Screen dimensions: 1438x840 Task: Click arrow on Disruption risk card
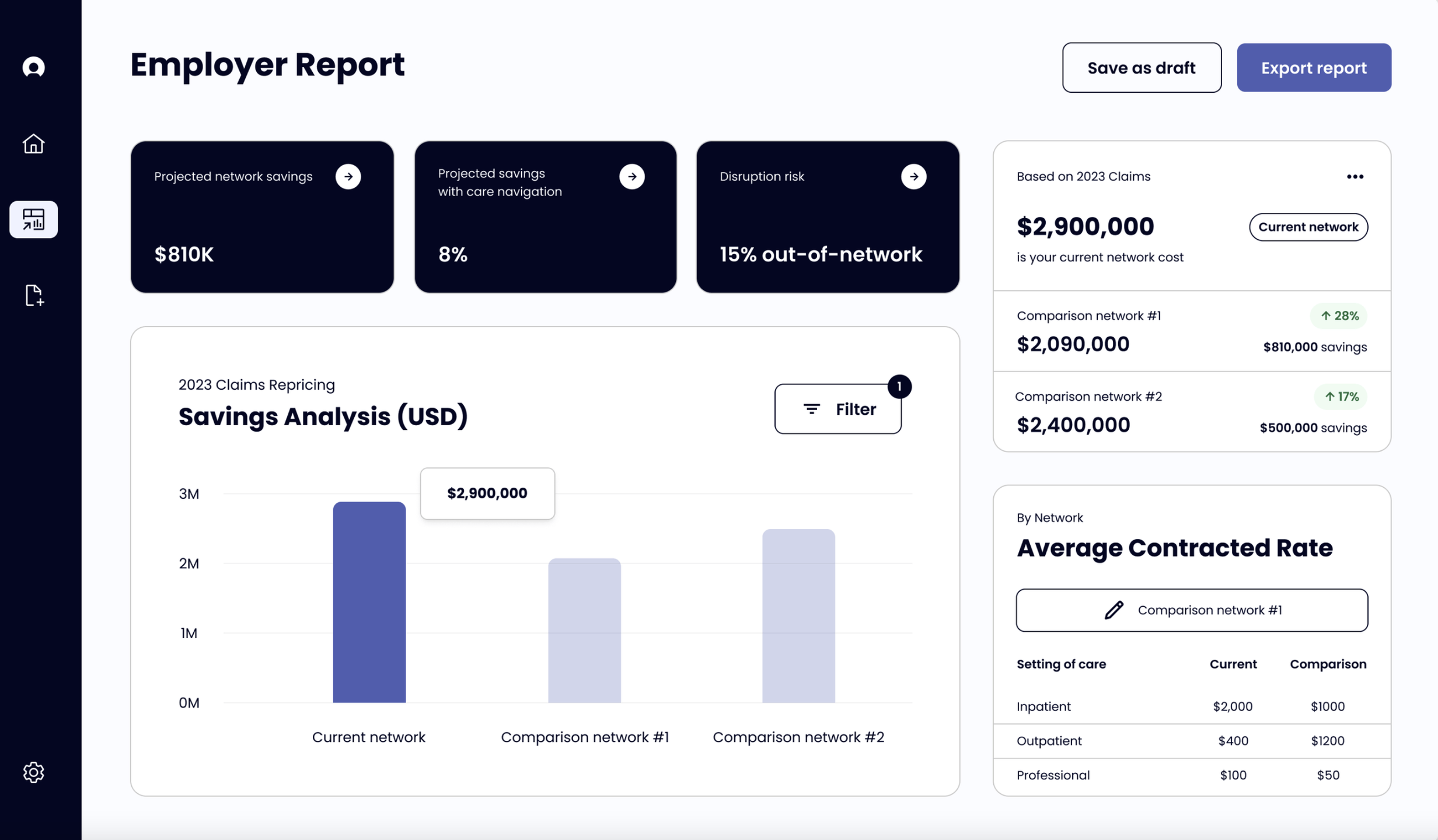point(913,176)
